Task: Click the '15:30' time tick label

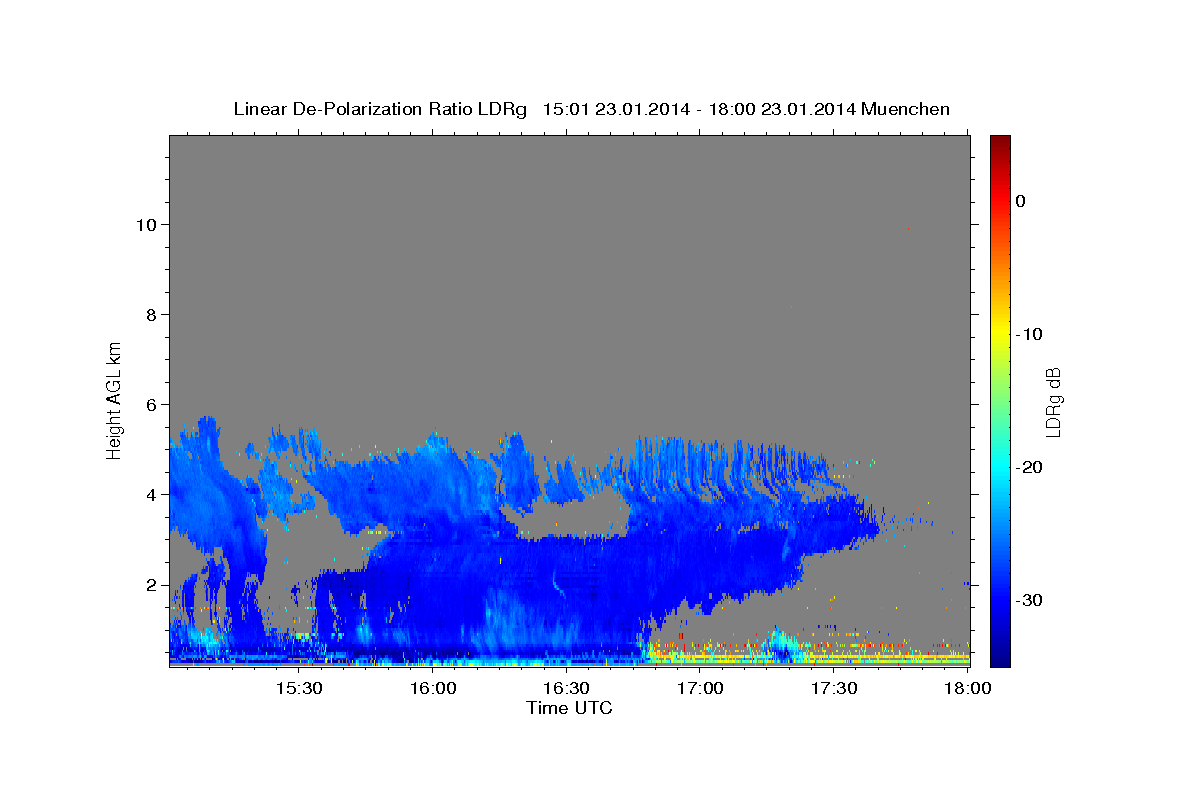Action: click(298, 689)
